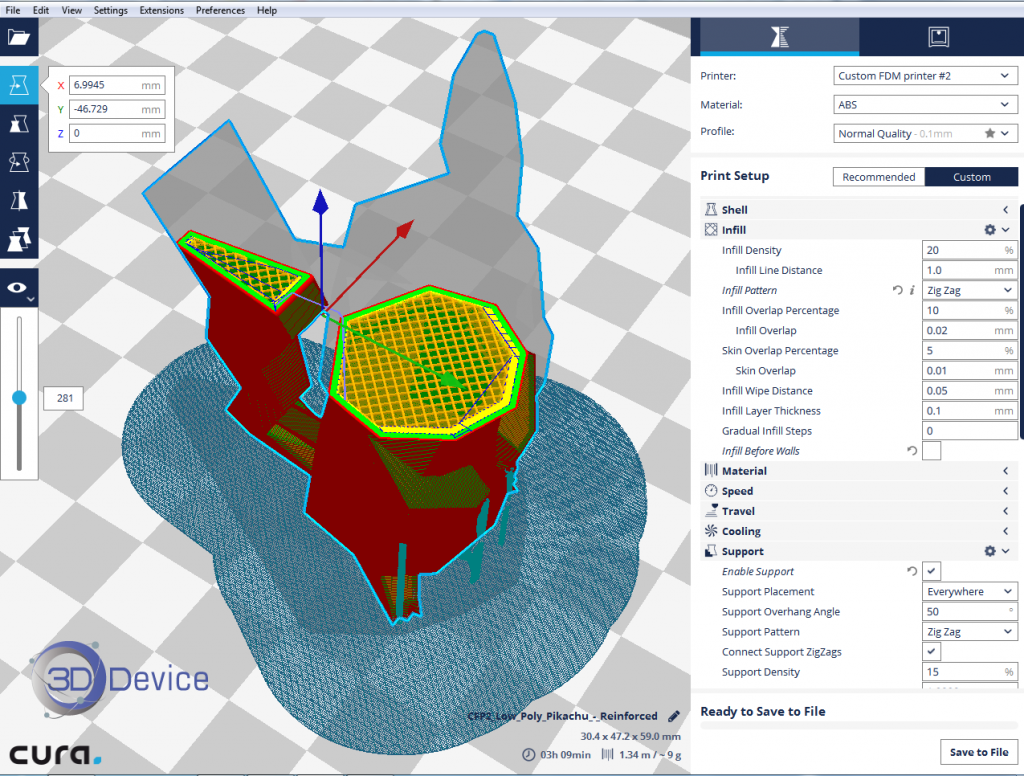Select the Mirror tool
The image size is (1024, 776).
coord(19,201)
